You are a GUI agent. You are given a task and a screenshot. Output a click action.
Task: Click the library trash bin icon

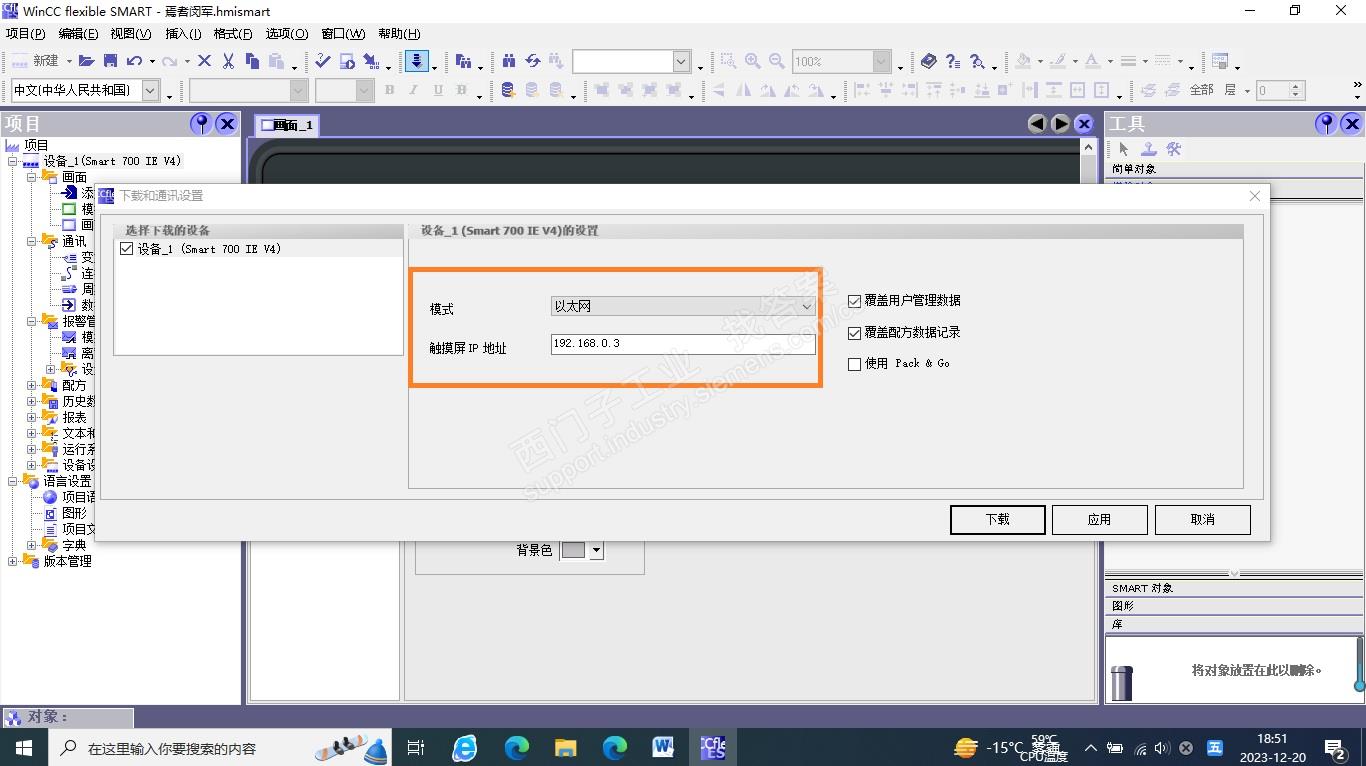[1122, 683]
